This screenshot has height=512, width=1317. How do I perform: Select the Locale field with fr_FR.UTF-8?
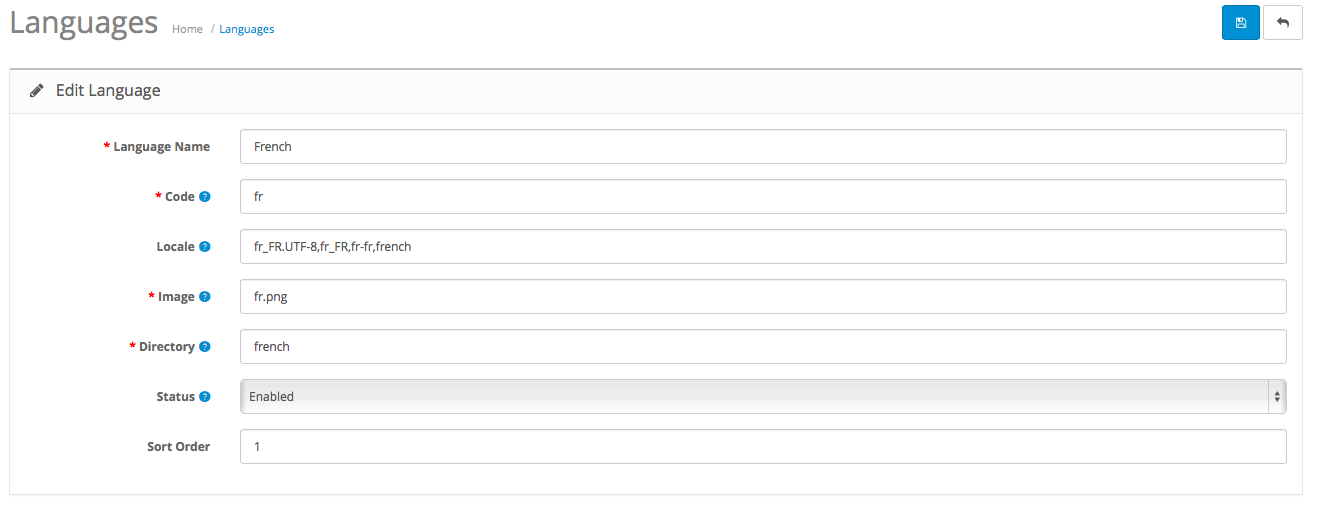tap(763, 246)
